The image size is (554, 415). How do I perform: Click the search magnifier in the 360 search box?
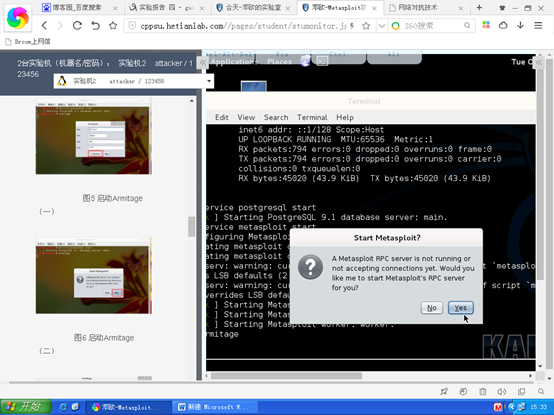click(x=467, y=25)
